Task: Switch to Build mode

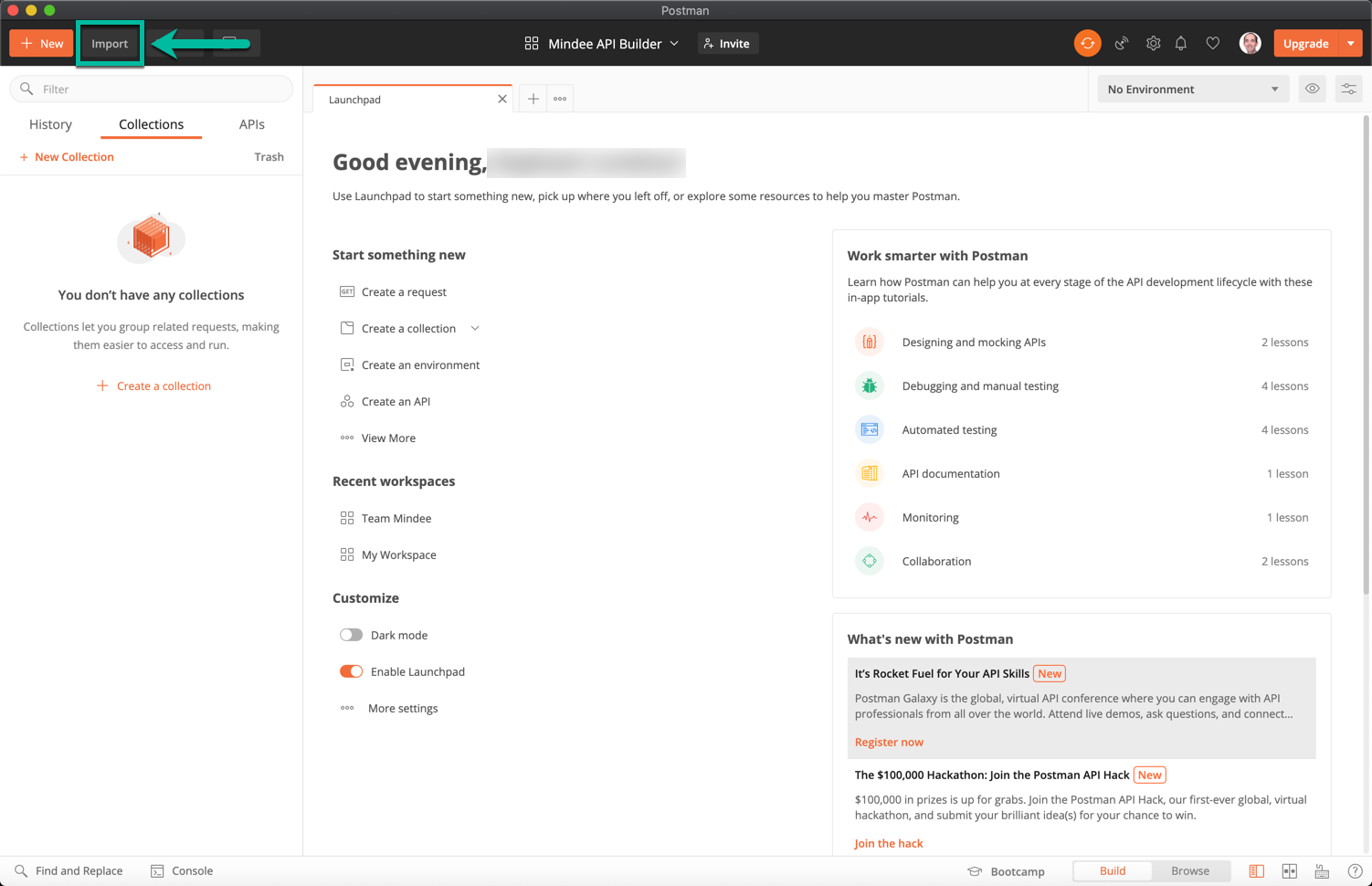Action: coord(1113,870)
